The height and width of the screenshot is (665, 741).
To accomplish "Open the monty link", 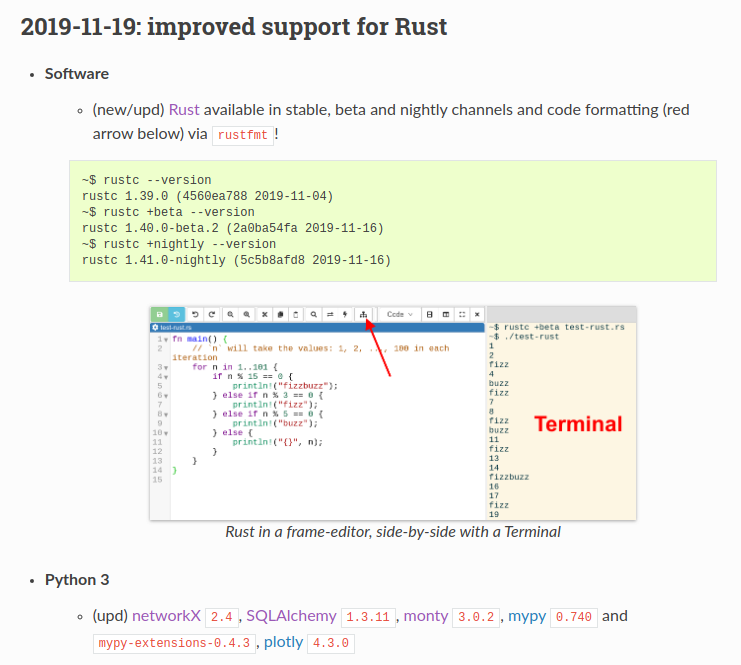I will [x=426, y=616].
